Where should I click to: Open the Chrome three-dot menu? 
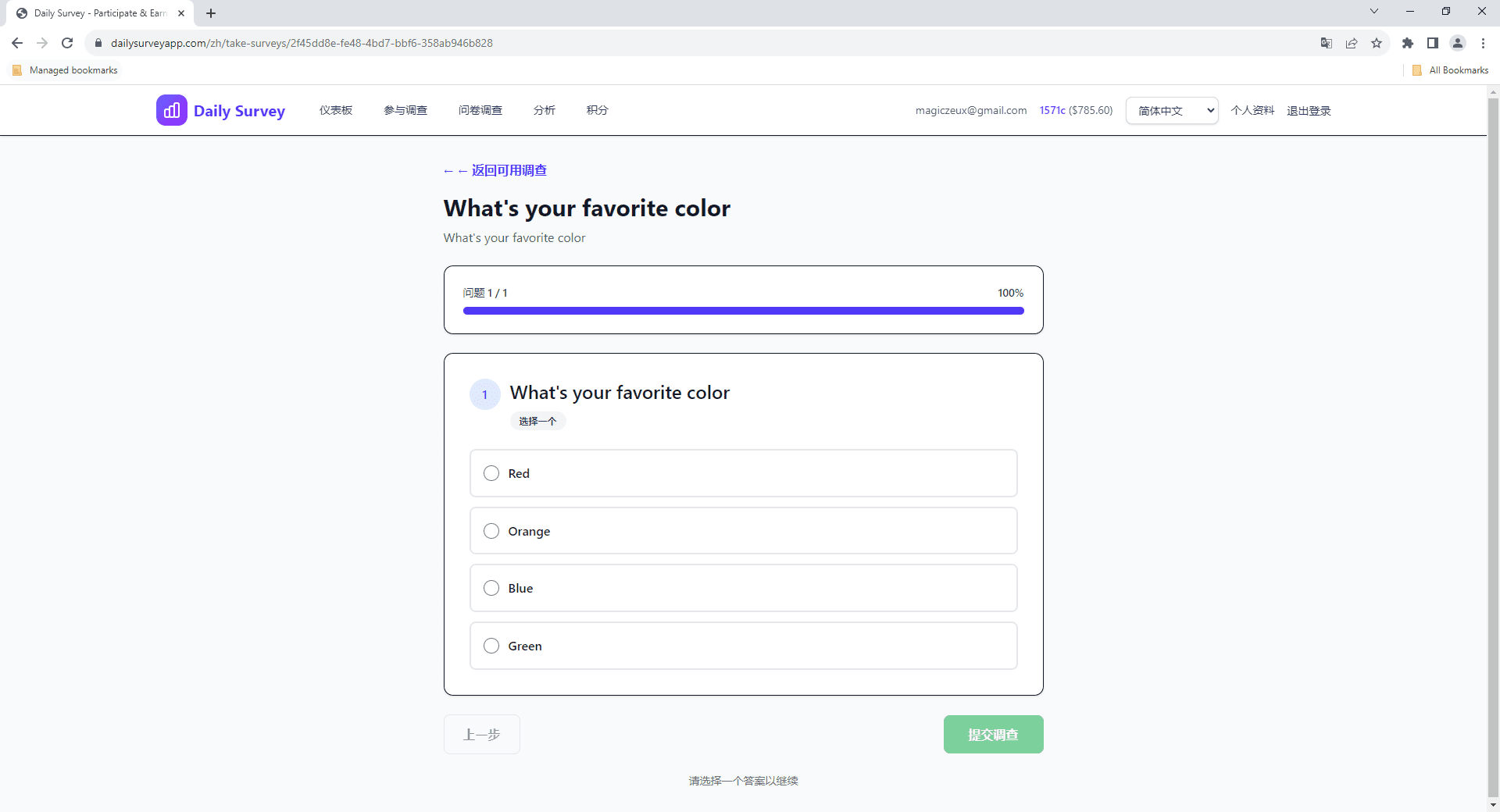[1483, 43]
